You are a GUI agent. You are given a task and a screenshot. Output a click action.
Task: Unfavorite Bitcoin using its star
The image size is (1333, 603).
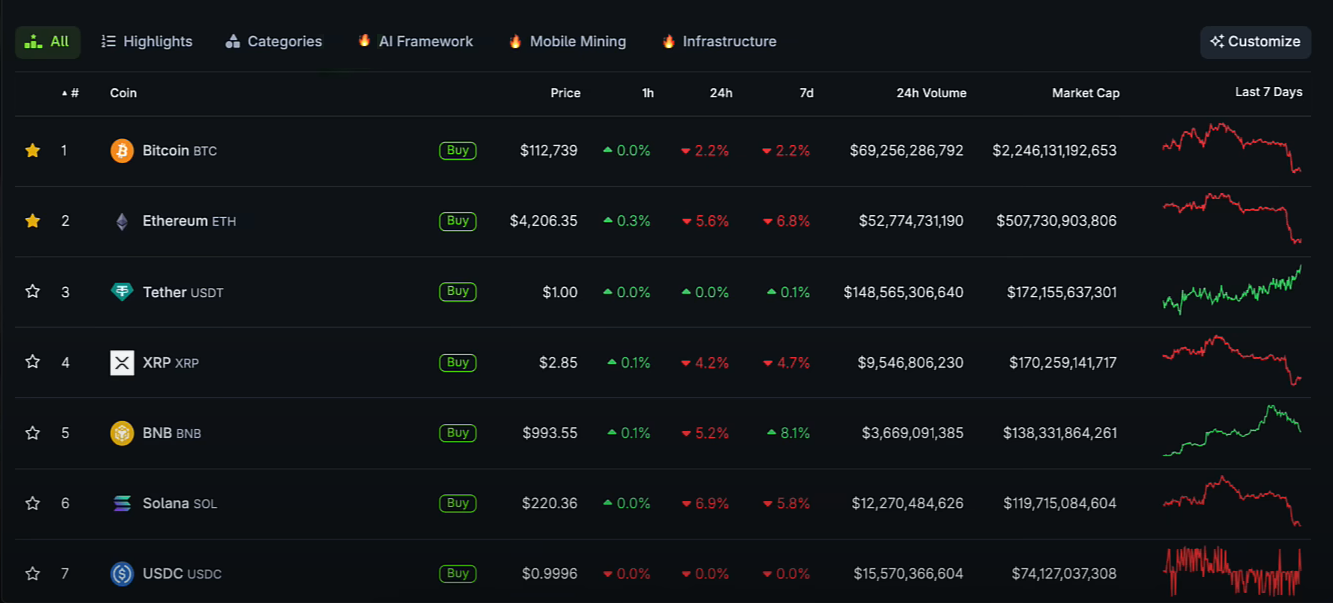33,151
